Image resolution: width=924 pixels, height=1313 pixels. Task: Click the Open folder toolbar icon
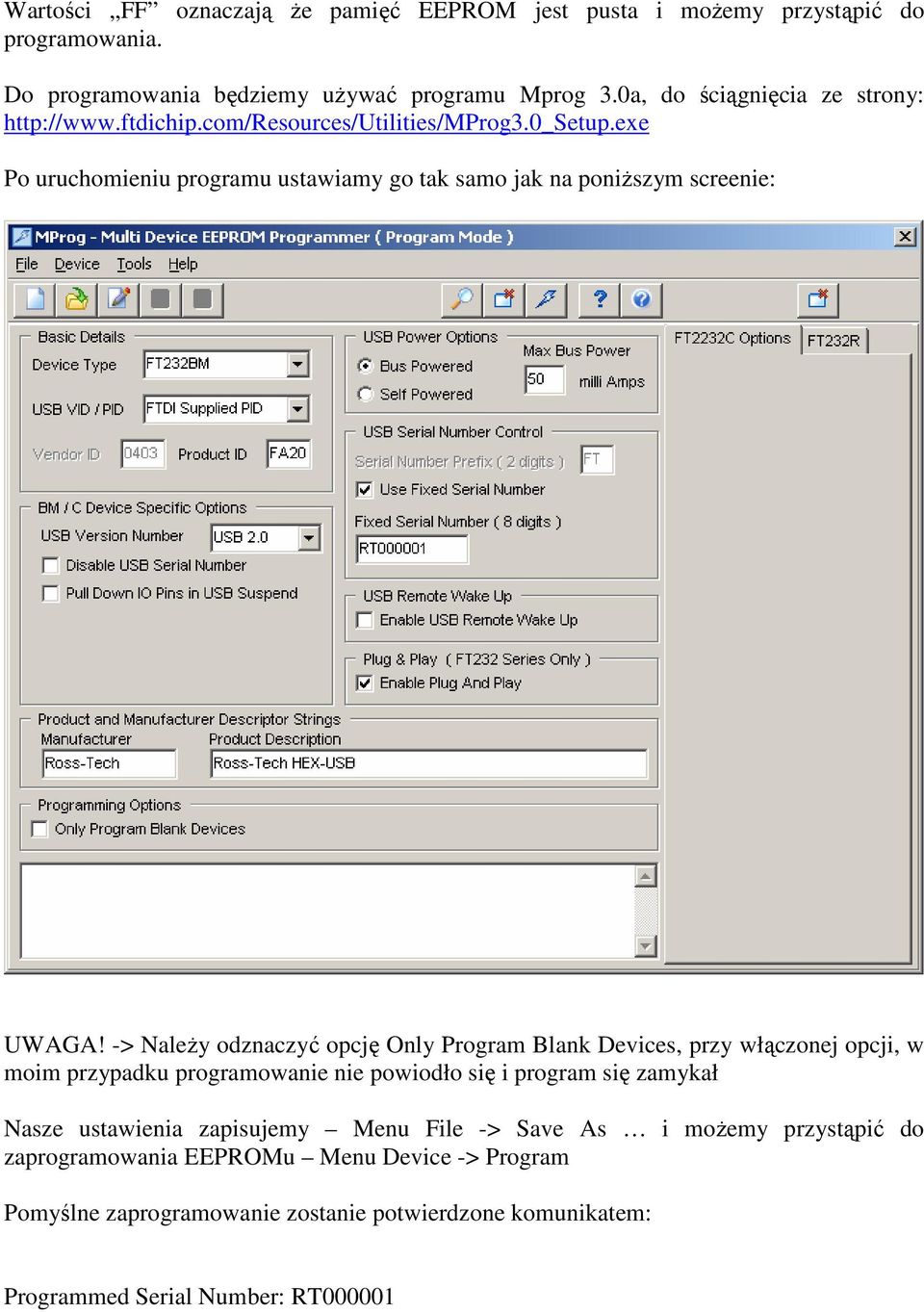click(x=76, y=299)
